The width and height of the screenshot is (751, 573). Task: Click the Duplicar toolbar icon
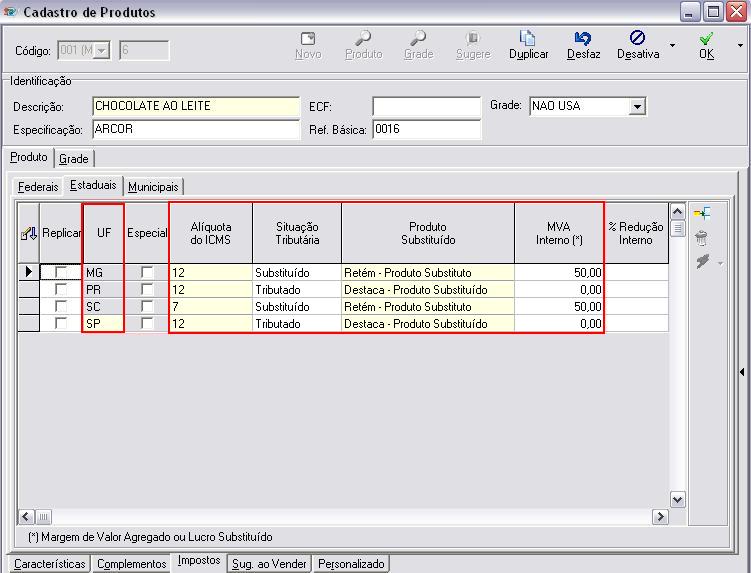(528, 38)
